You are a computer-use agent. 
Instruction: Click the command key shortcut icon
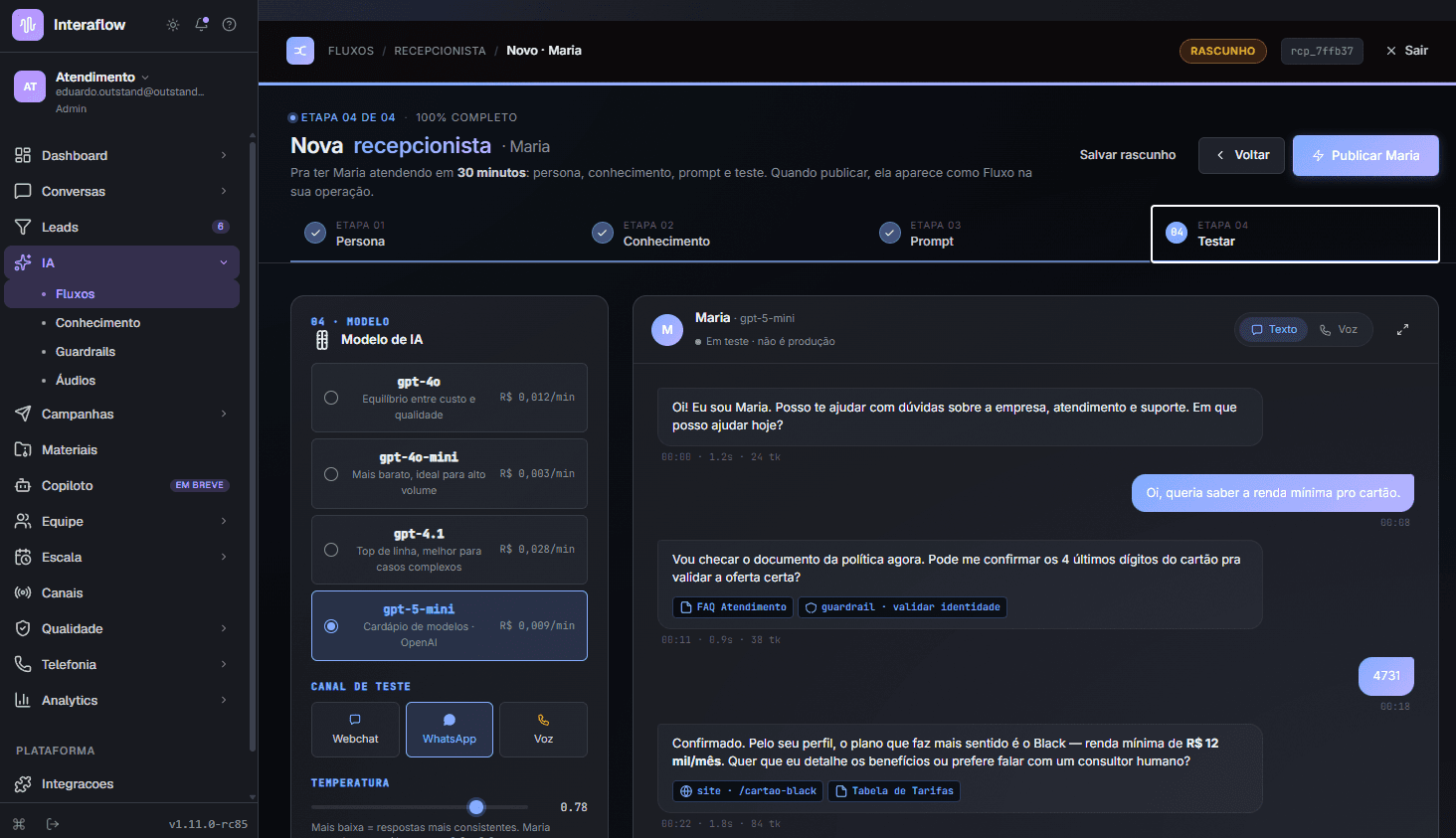[19, 823]
